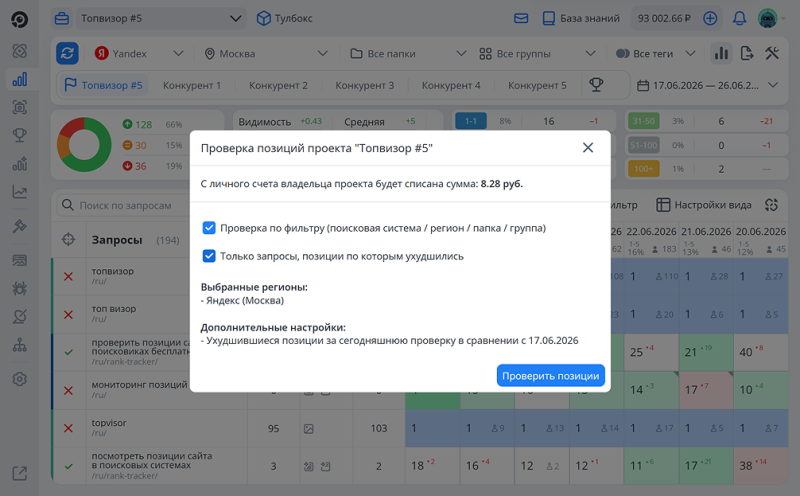The width and height of the screenshot is (800, 496).
Task: Toggle the red X for топ визор query
Action: point(68,314)
